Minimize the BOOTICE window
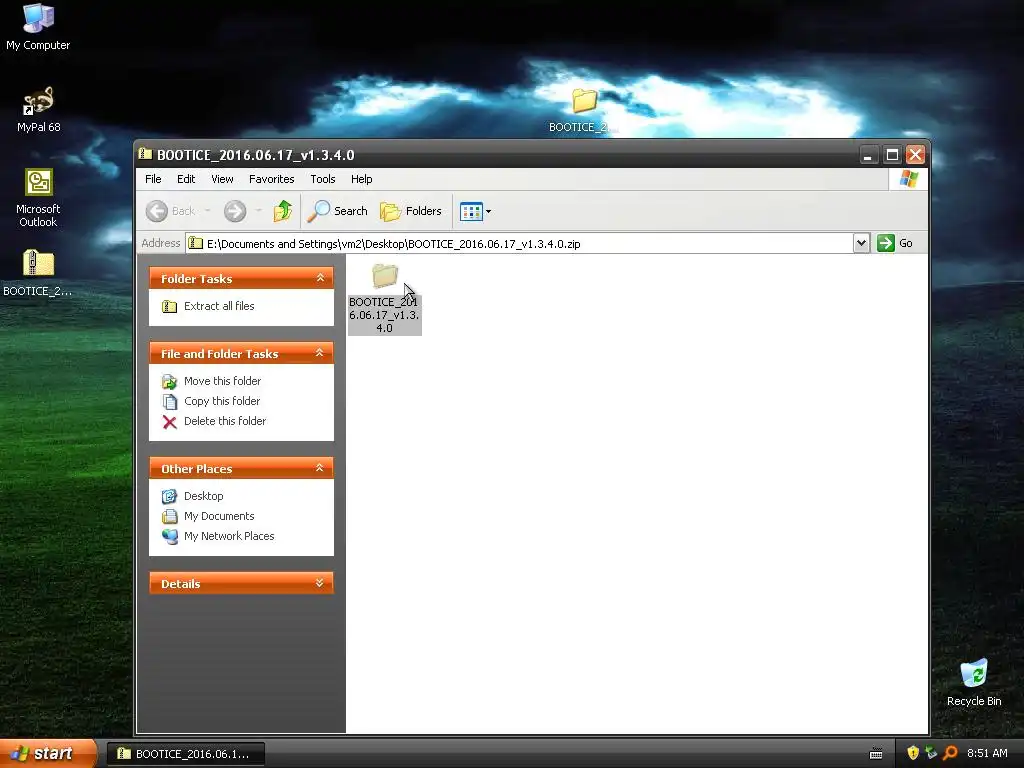The height and width of the screenshot is (768, 1024). (868, 155)
